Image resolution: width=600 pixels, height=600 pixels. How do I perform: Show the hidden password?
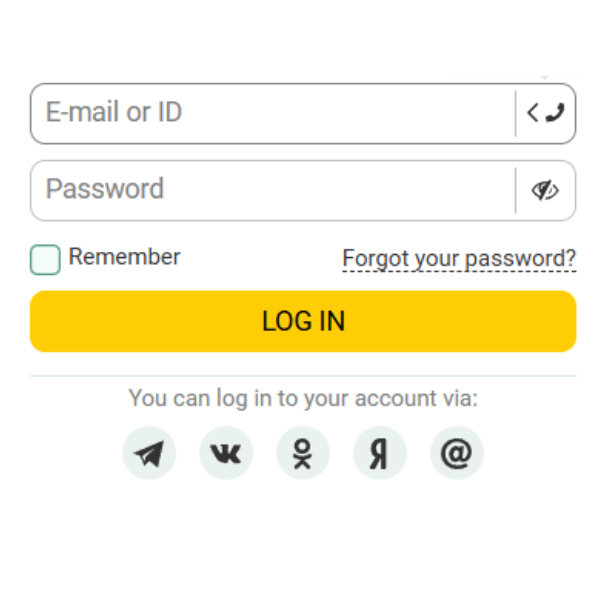[x=545, y=190]
